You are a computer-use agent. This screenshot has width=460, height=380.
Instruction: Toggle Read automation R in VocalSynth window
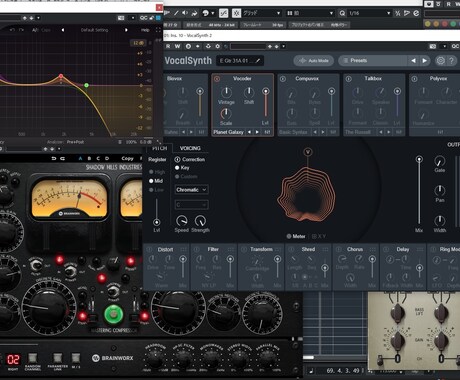click(168, 46)
